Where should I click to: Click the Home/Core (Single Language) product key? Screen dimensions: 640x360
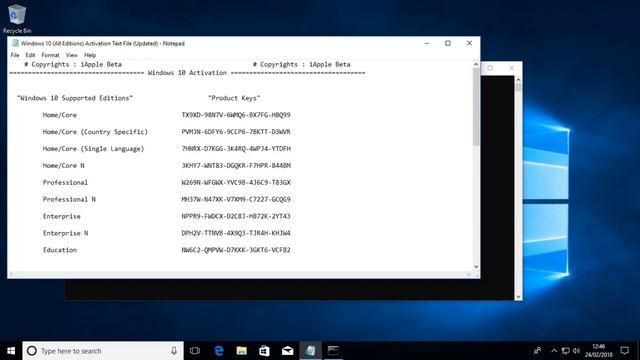(236, 149)
